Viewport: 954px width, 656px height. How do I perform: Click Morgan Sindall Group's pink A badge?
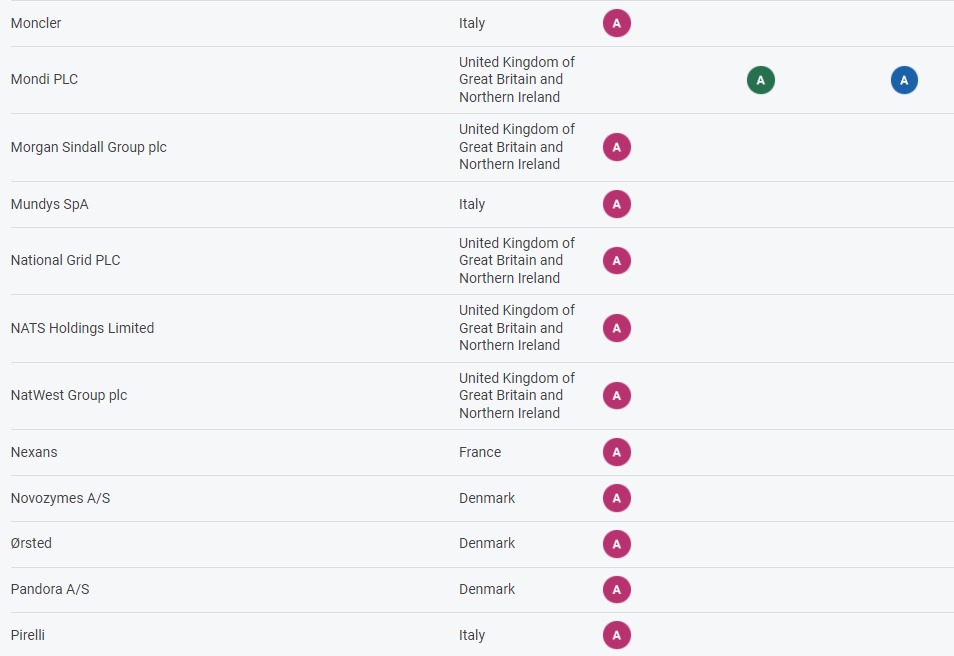point(616,147)
